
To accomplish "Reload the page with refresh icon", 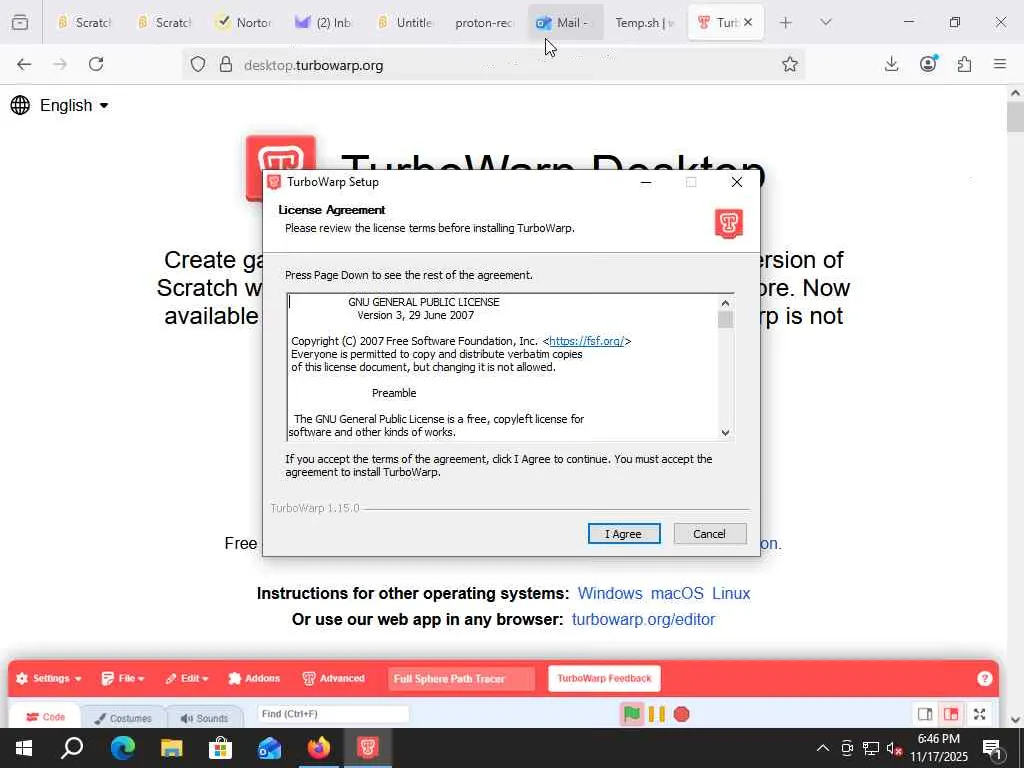I will click(96, 64).
